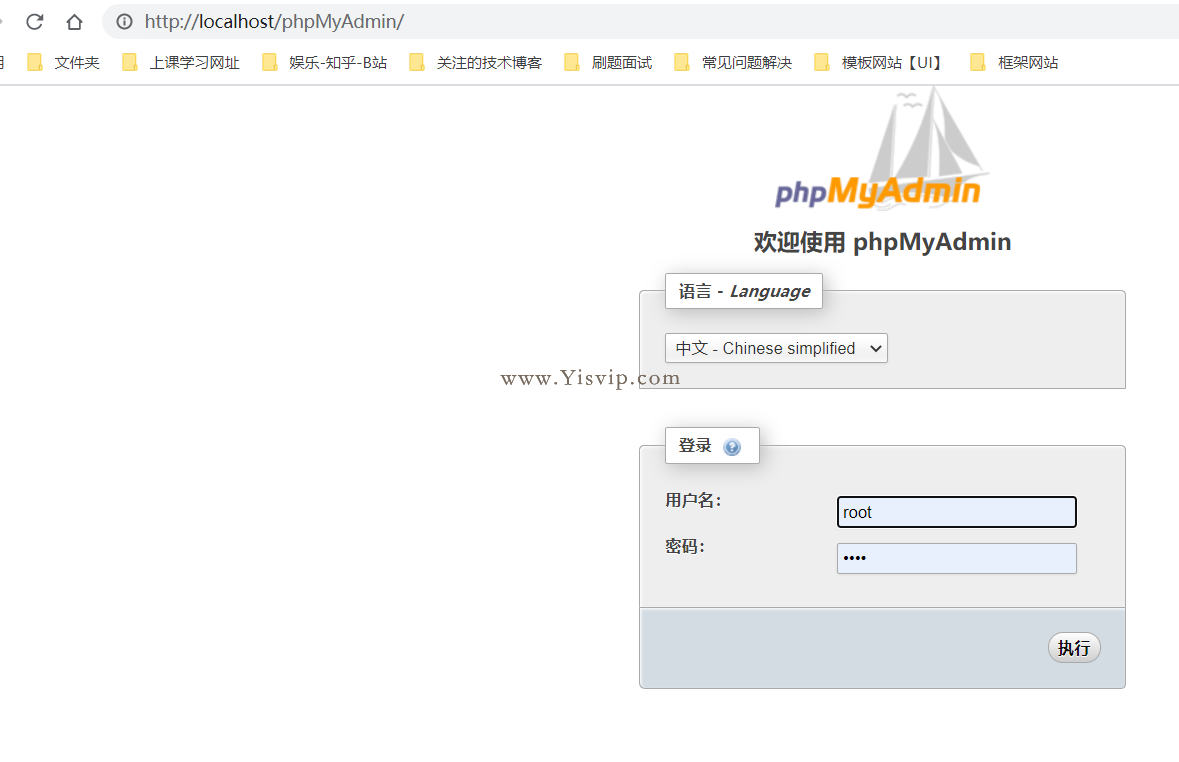Click the 欢迎使用 phpMyAdmin heading
This screenshot has width=1179, height=762.
click(x=882, y=242)
